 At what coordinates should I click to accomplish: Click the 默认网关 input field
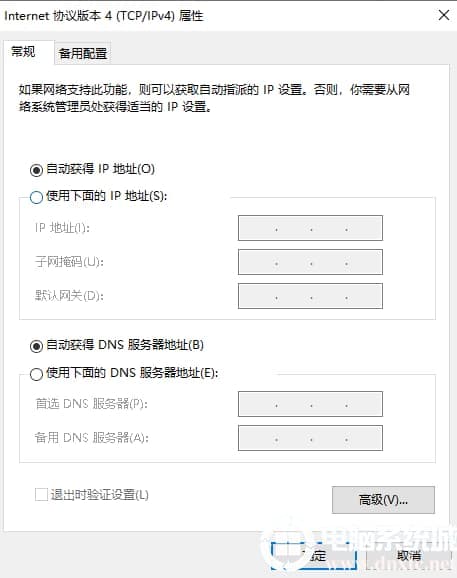tap(310, 296)
